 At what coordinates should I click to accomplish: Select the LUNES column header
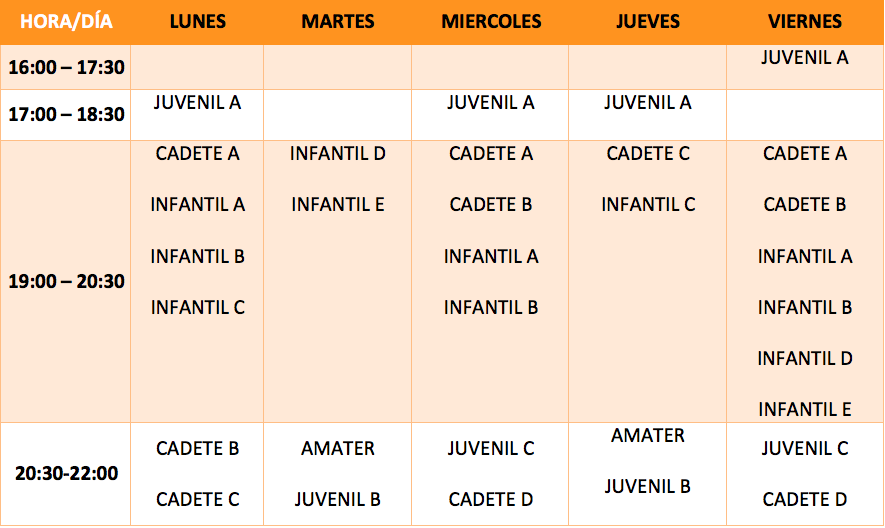tap(198, 21)
